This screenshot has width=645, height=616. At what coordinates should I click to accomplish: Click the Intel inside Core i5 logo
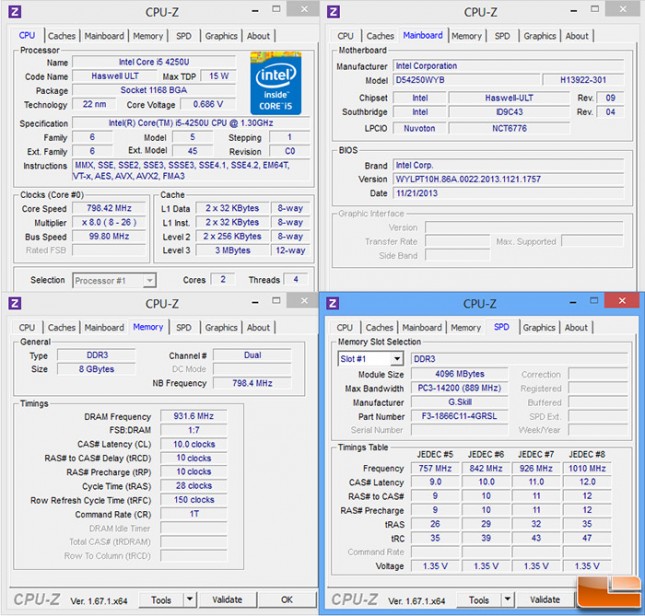point(276,83)
